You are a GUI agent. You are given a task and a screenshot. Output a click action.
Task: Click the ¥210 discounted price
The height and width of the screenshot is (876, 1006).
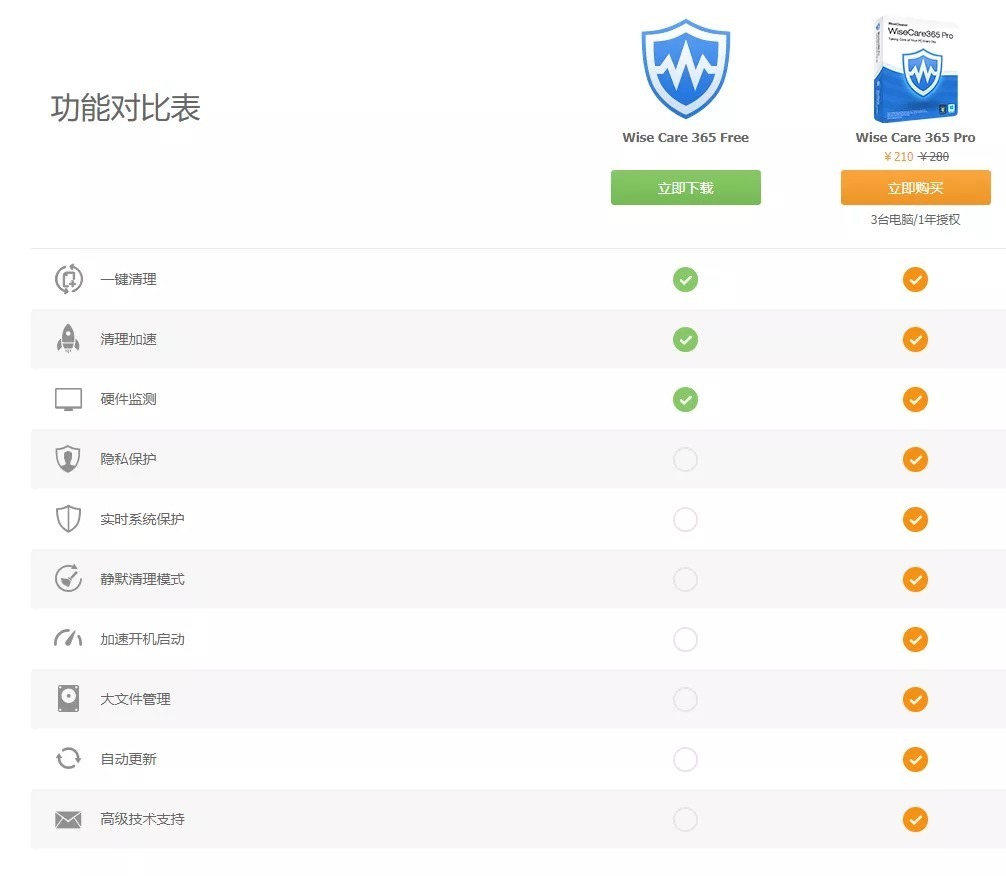click(898, 157)
